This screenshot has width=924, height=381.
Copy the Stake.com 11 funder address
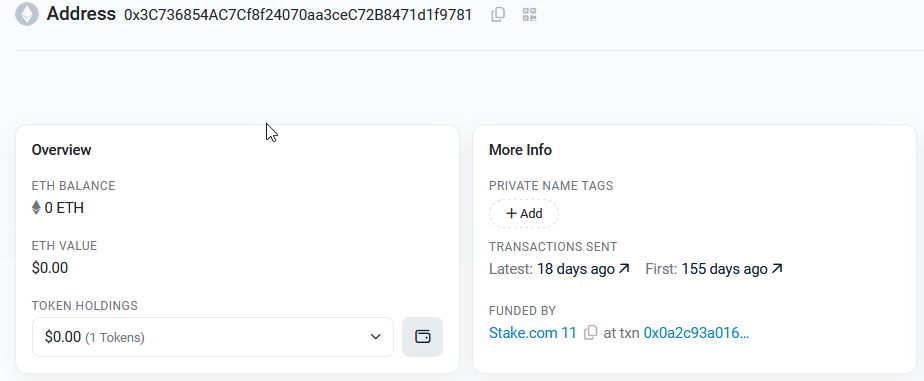[x=590, y=333]
